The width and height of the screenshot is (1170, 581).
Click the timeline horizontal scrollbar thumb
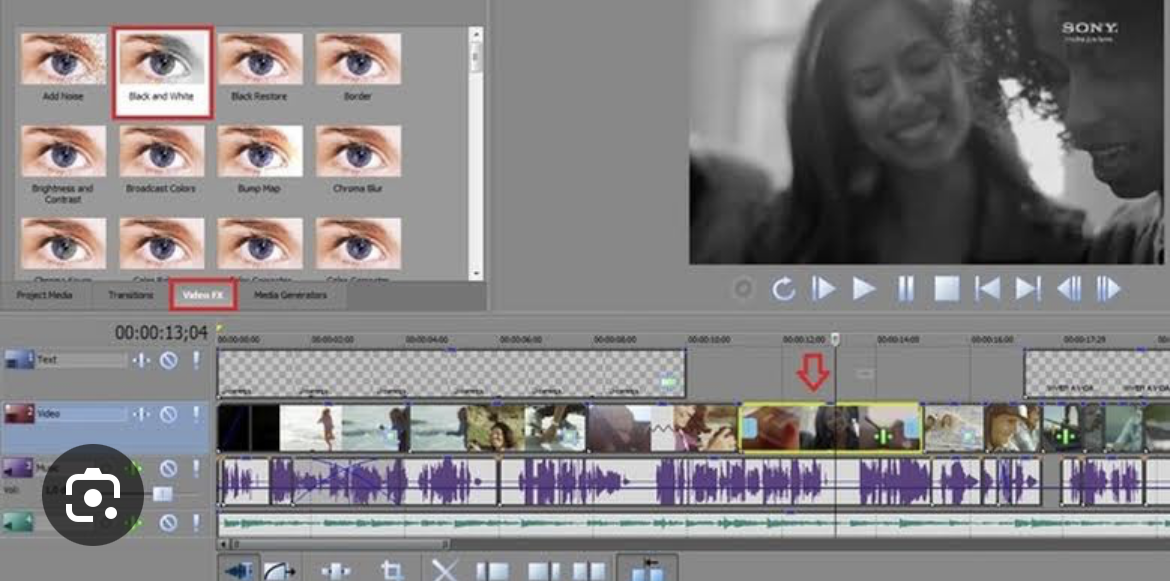coord(343,544)
